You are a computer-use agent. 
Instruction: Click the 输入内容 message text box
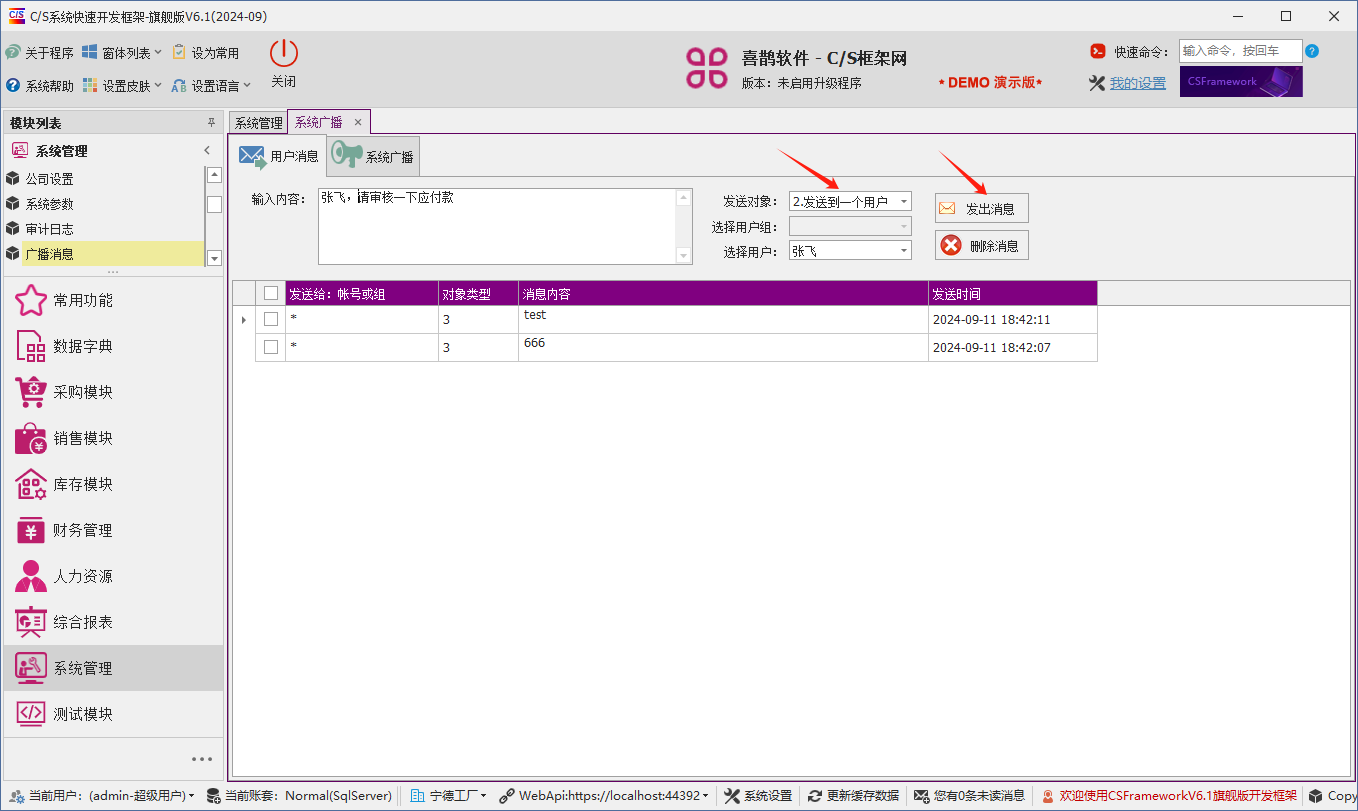[505, 226]
